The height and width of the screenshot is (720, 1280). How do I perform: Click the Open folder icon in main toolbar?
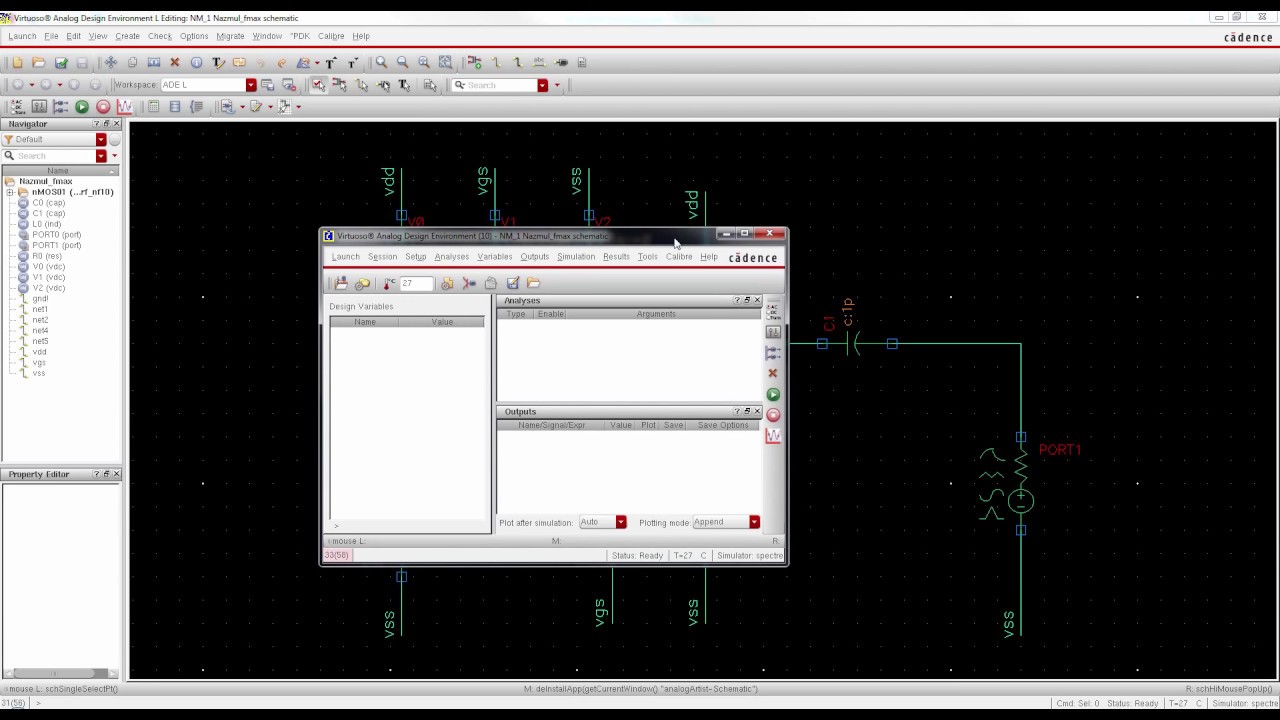[x=38, y=62]
